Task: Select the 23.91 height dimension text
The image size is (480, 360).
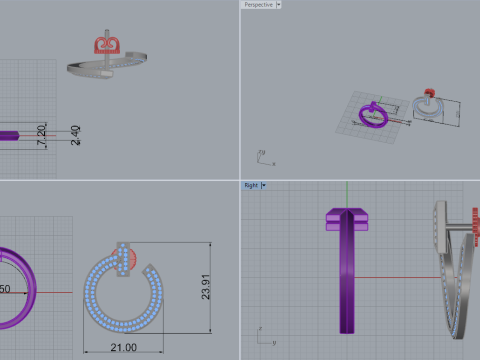Action: [206, 287]
